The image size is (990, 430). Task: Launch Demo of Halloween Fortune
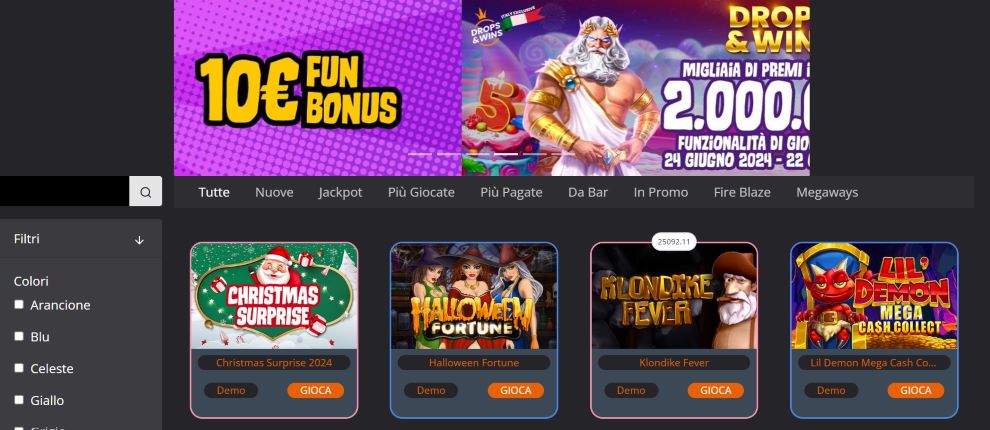(x=431, y=390)
